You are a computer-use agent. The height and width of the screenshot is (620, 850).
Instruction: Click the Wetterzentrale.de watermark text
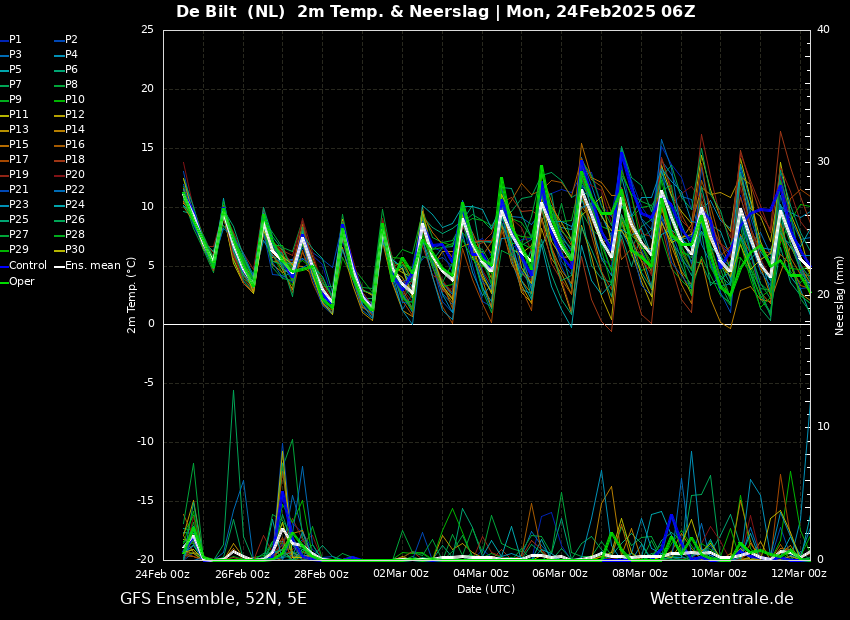tap(722, 599)
